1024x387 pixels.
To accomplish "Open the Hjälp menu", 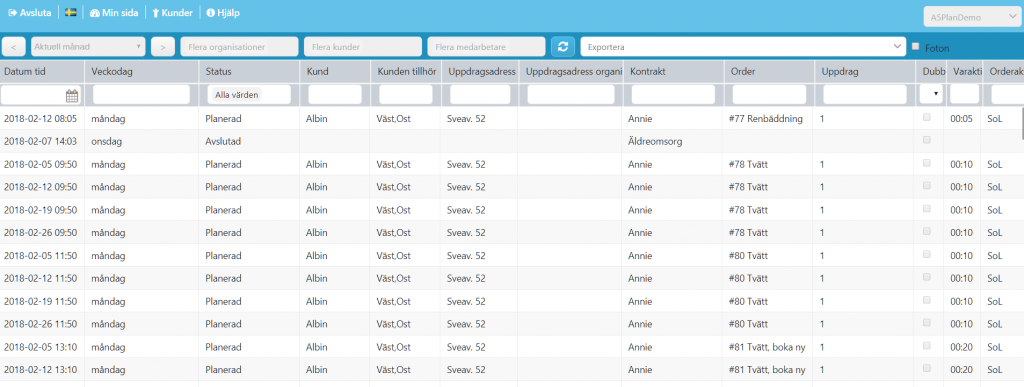I will coord(223,13).
